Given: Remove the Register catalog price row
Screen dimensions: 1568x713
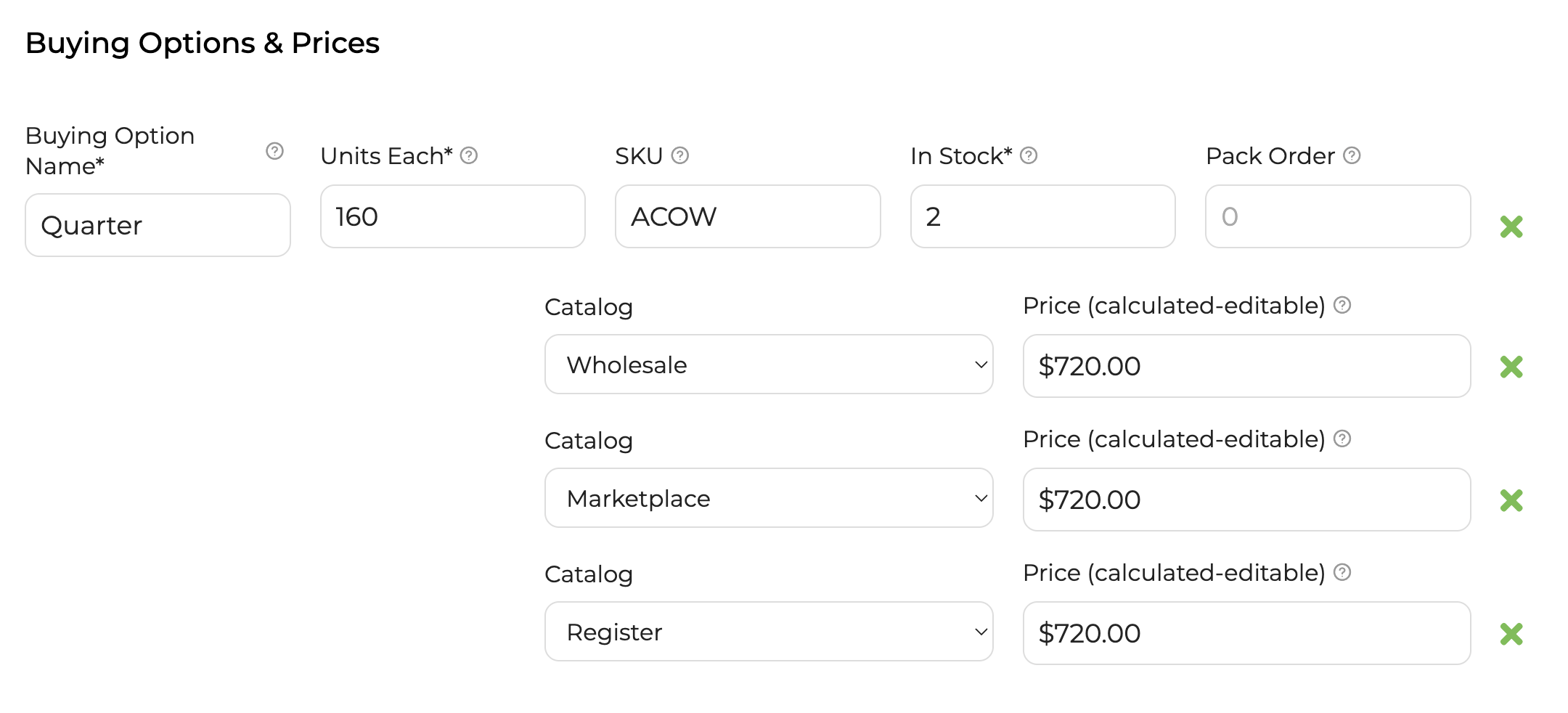Looking at the screenshot, I should click(x=1511, y=634).
